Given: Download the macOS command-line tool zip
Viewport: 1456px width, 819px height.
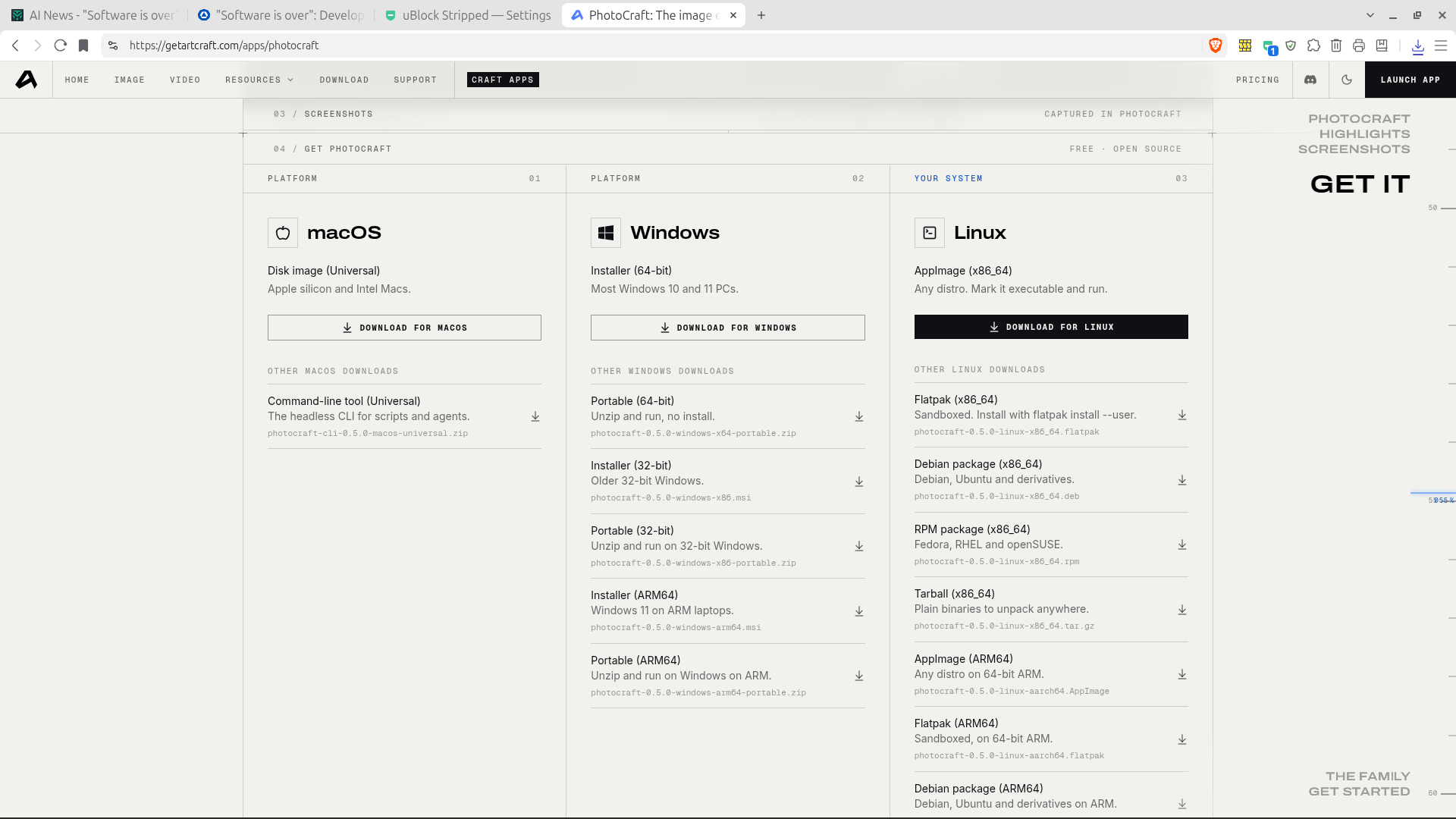Looking at the screenshot, I should click(x=535, y=417).
